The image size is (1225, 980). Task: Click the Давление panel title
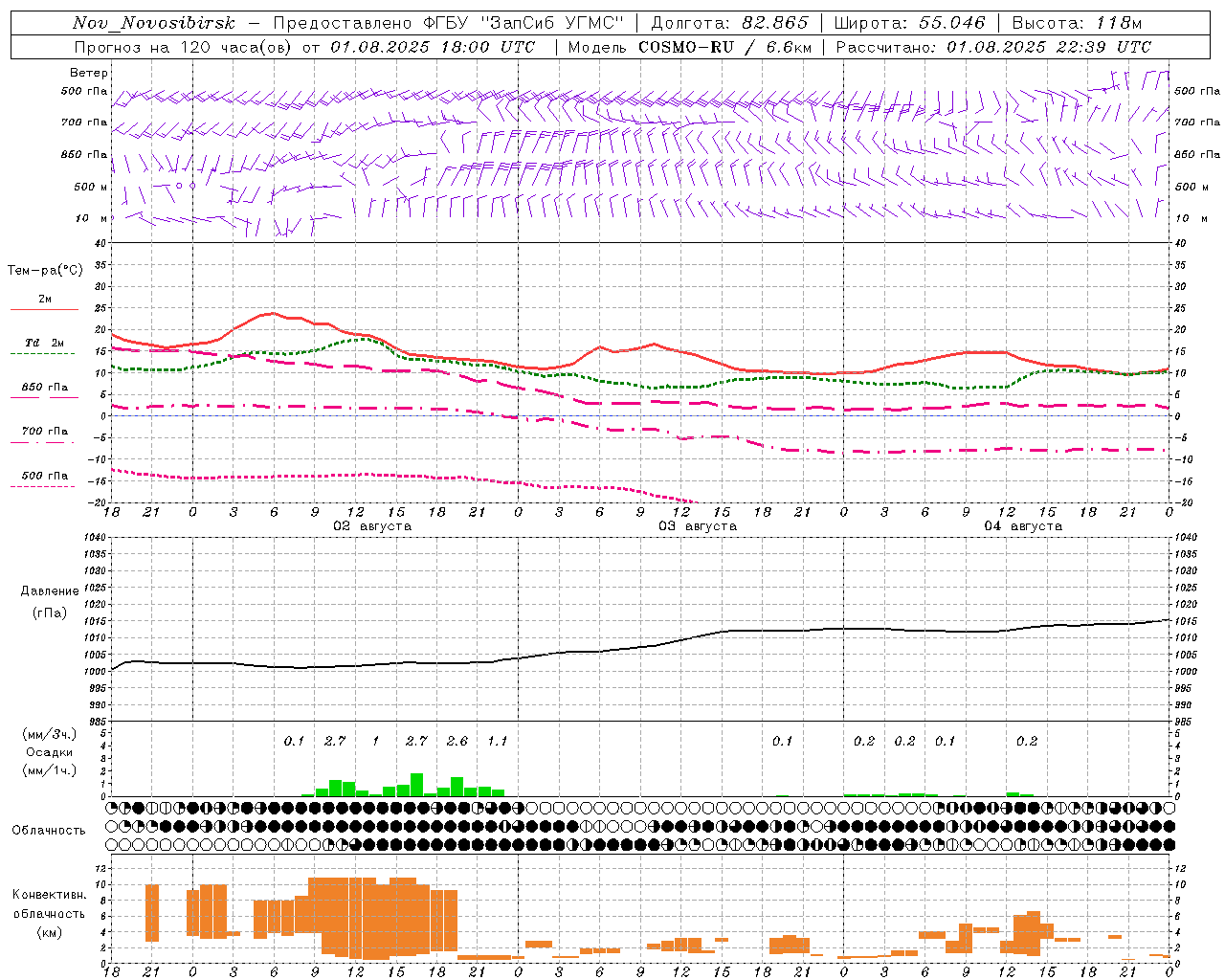tap(50, 591)
